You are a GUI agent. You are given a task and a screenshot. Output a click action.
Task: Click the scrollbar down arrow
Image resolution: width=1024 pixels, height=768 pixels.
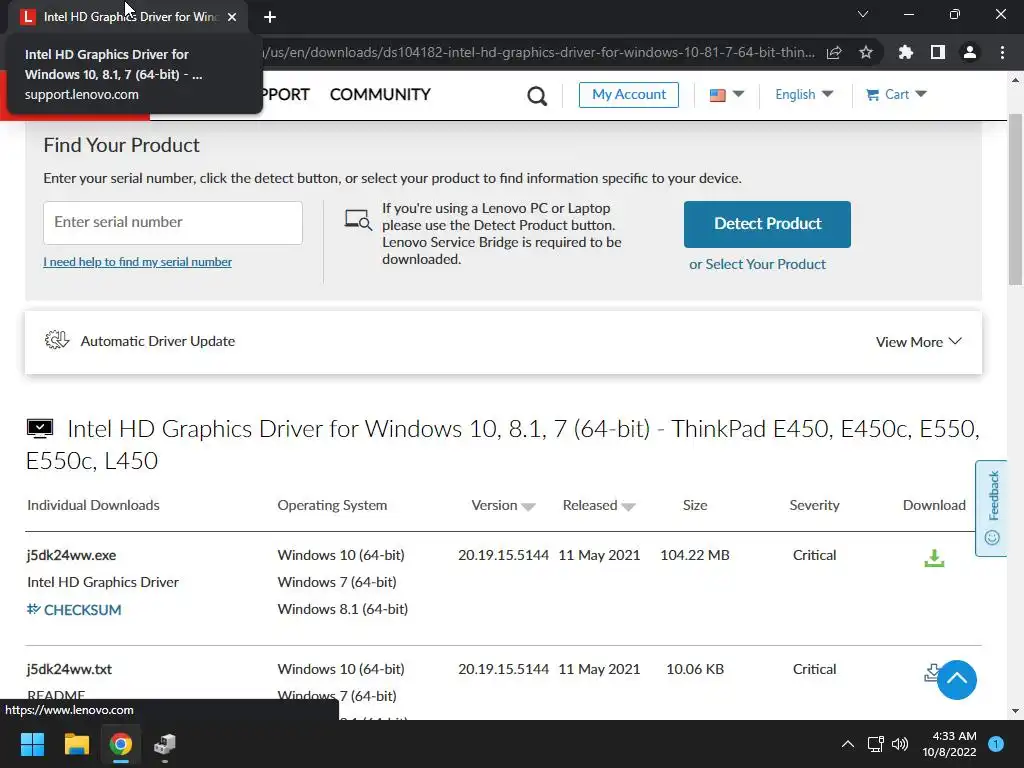click(x=1015, y=711)
